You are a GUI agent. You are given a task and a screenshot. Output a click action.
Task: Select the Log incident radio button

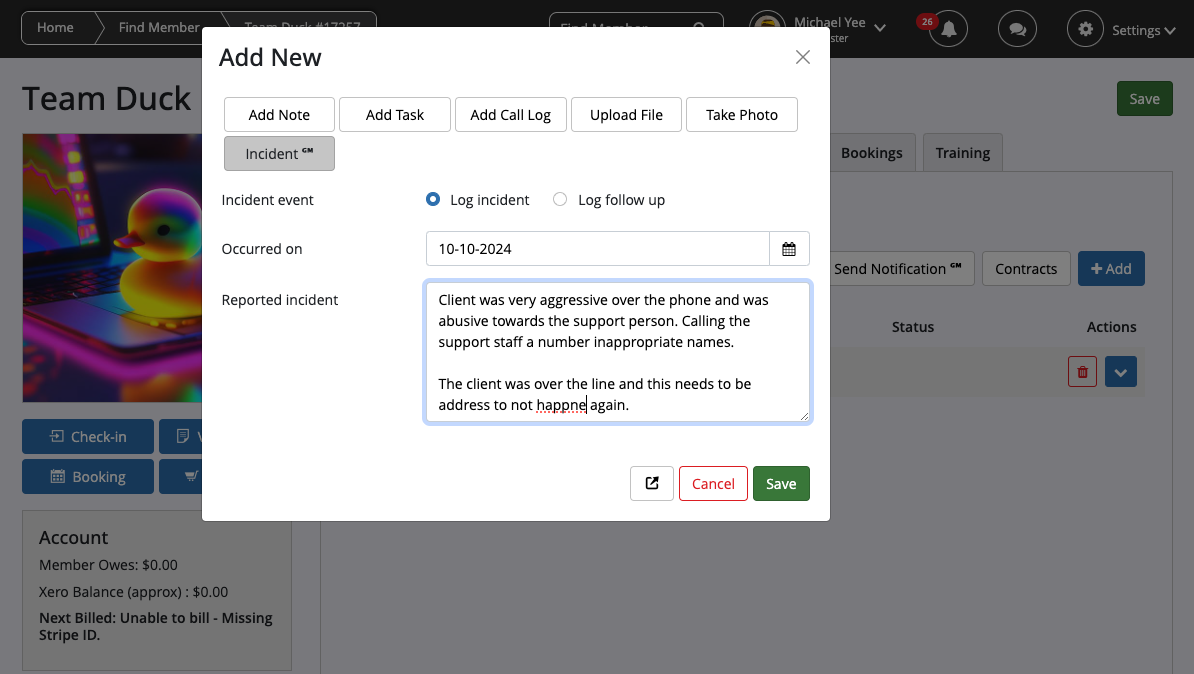[433, 200]
